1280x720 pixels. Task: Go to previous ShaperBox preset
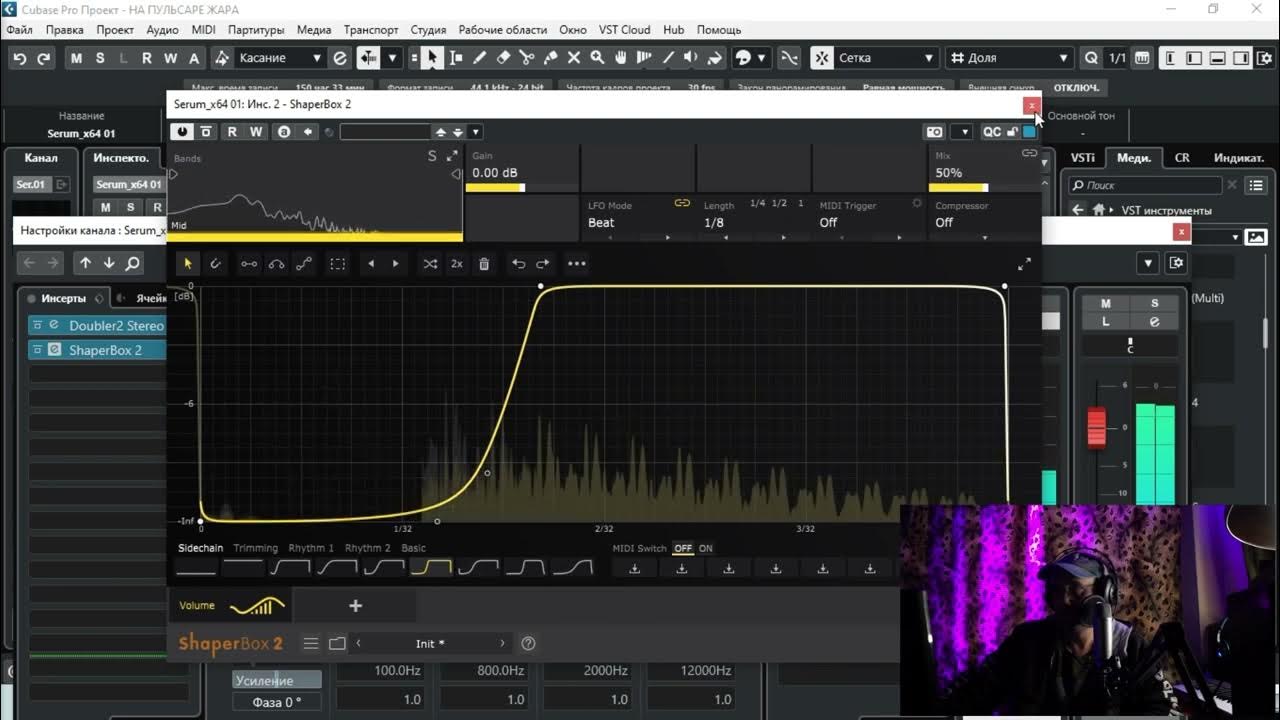pyautogui.click(x=358, y=643)
